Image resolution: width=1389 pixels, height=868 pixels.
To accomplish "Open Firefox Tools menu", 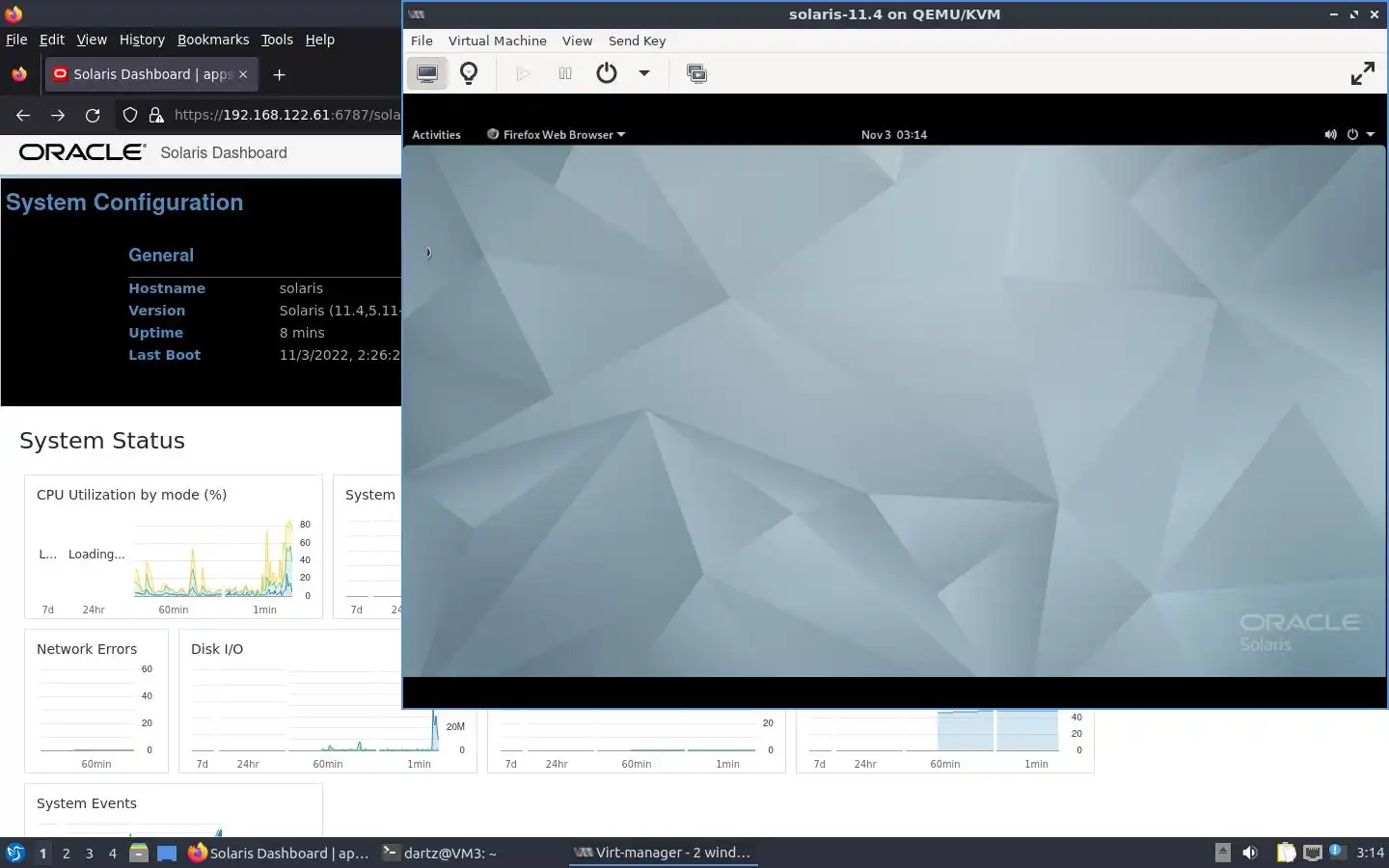I will [277, 40].
